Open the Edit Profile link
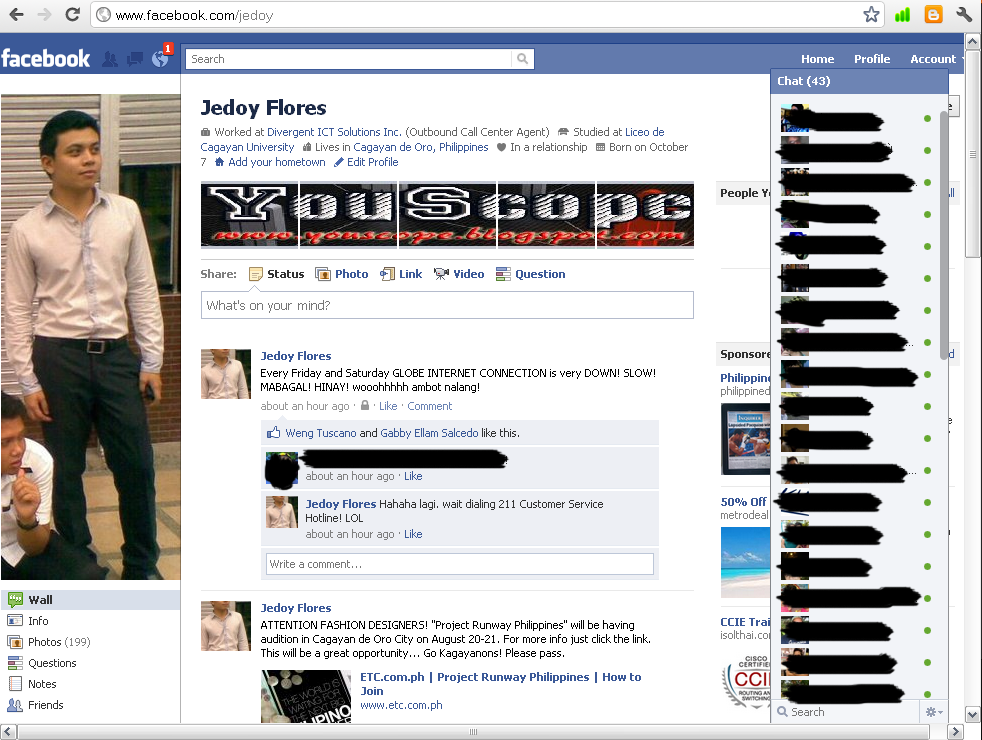 click(x=372, y=161)
